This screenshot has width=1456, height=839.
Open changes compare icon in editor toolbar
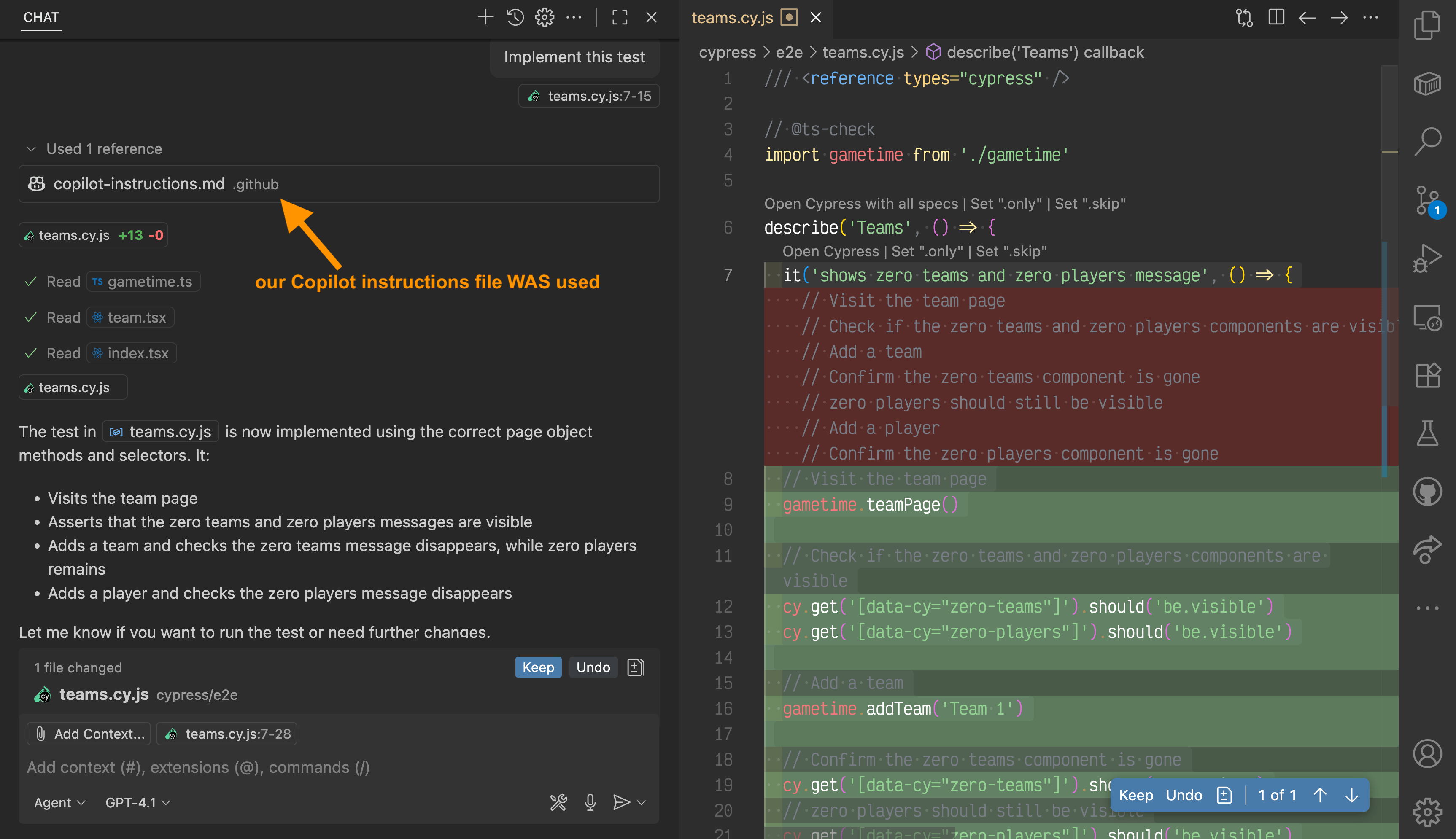[x=1244, y=18]
